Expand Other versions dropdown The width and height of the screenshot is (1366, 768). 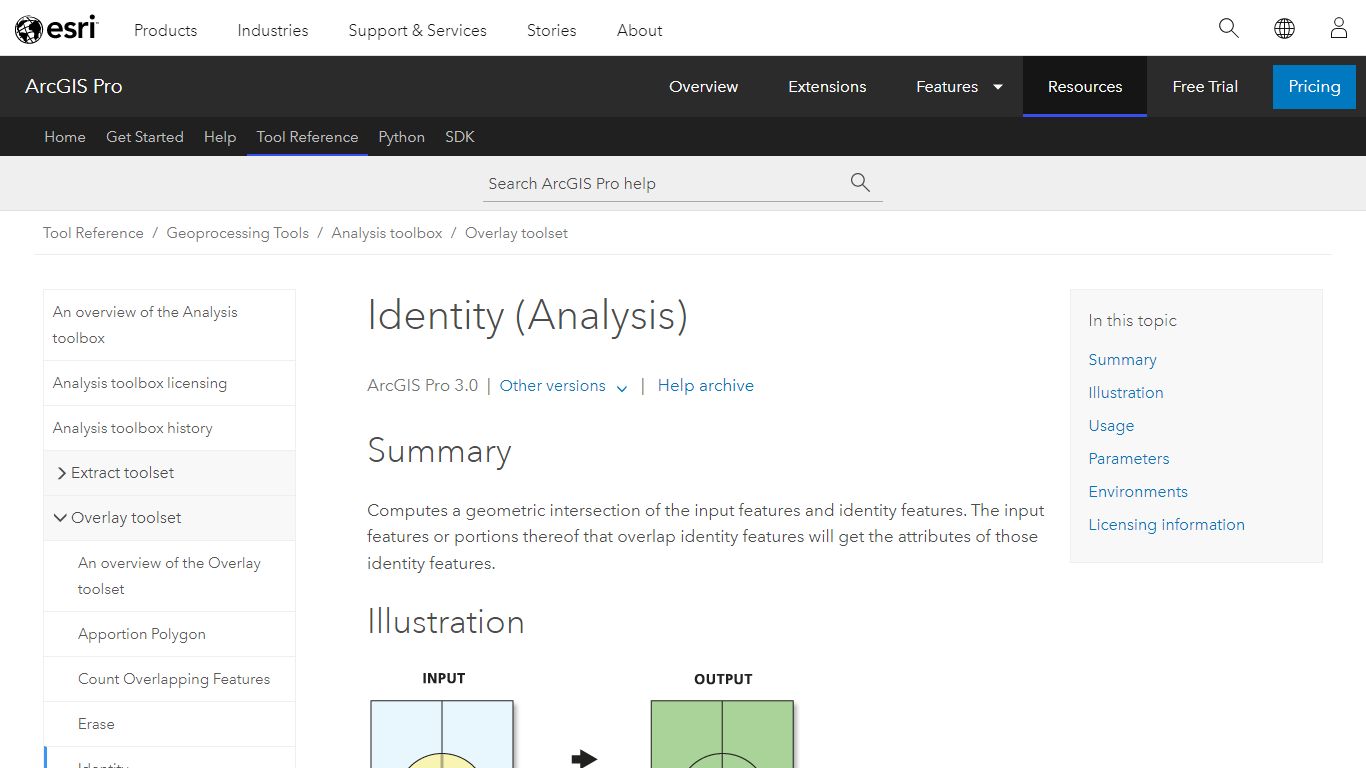pos(563,386)
